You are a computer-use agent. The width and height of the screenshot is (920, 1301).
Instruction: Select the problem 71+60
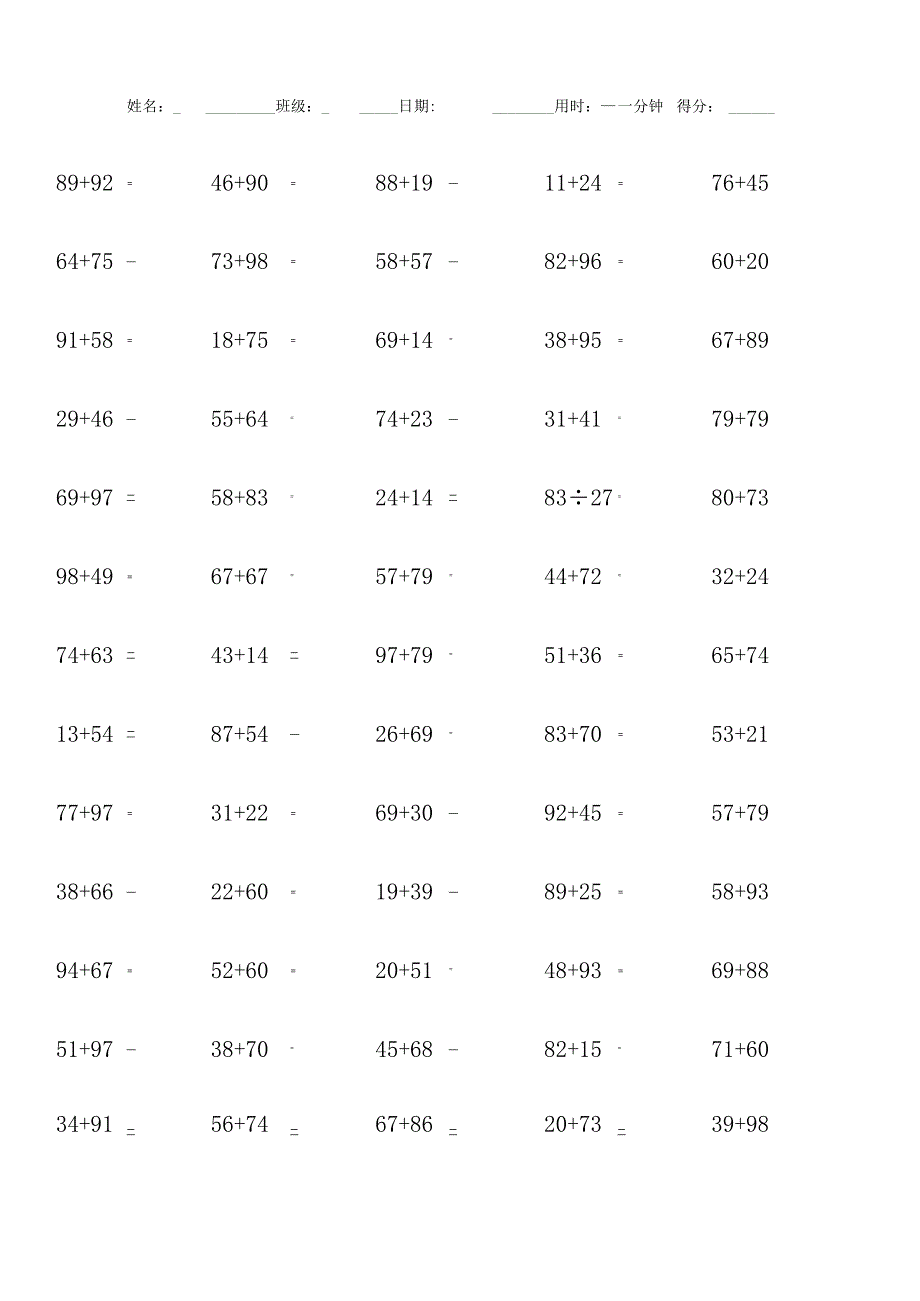[740, 1050]
